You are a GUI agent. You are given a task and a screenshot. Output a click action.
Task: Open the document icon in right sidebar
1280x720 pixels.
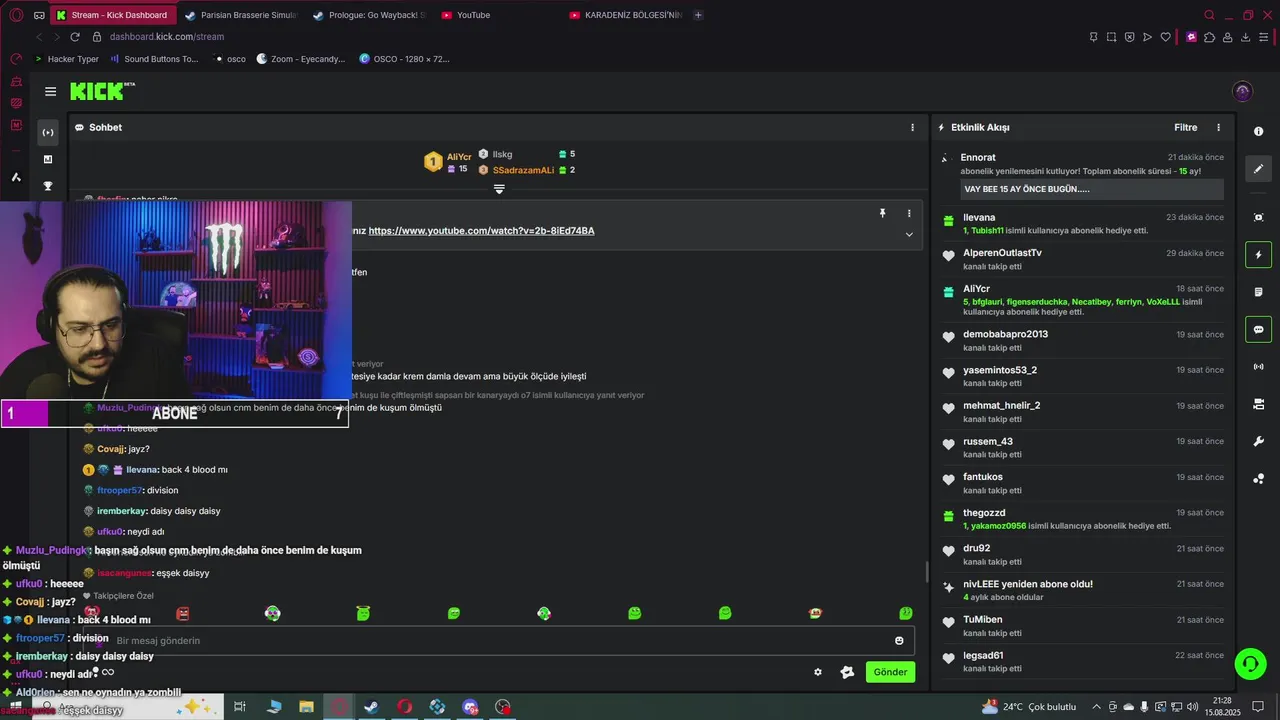tap(1258, 292)
